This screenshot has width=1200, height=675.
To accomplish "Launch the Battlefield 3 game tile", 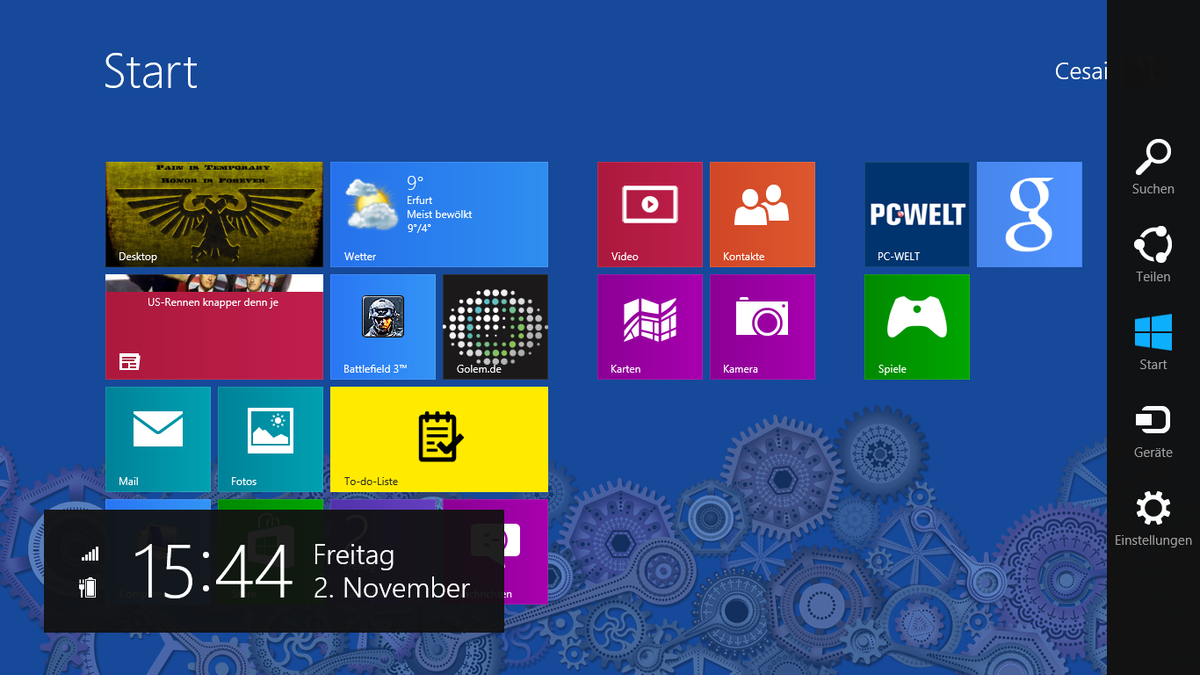I will [383, 327].
